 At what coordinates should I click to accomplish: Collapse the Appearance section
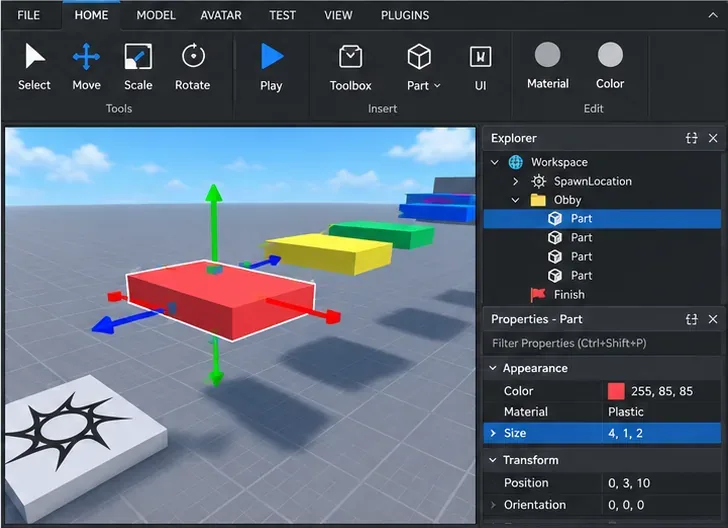pos(493,368)
